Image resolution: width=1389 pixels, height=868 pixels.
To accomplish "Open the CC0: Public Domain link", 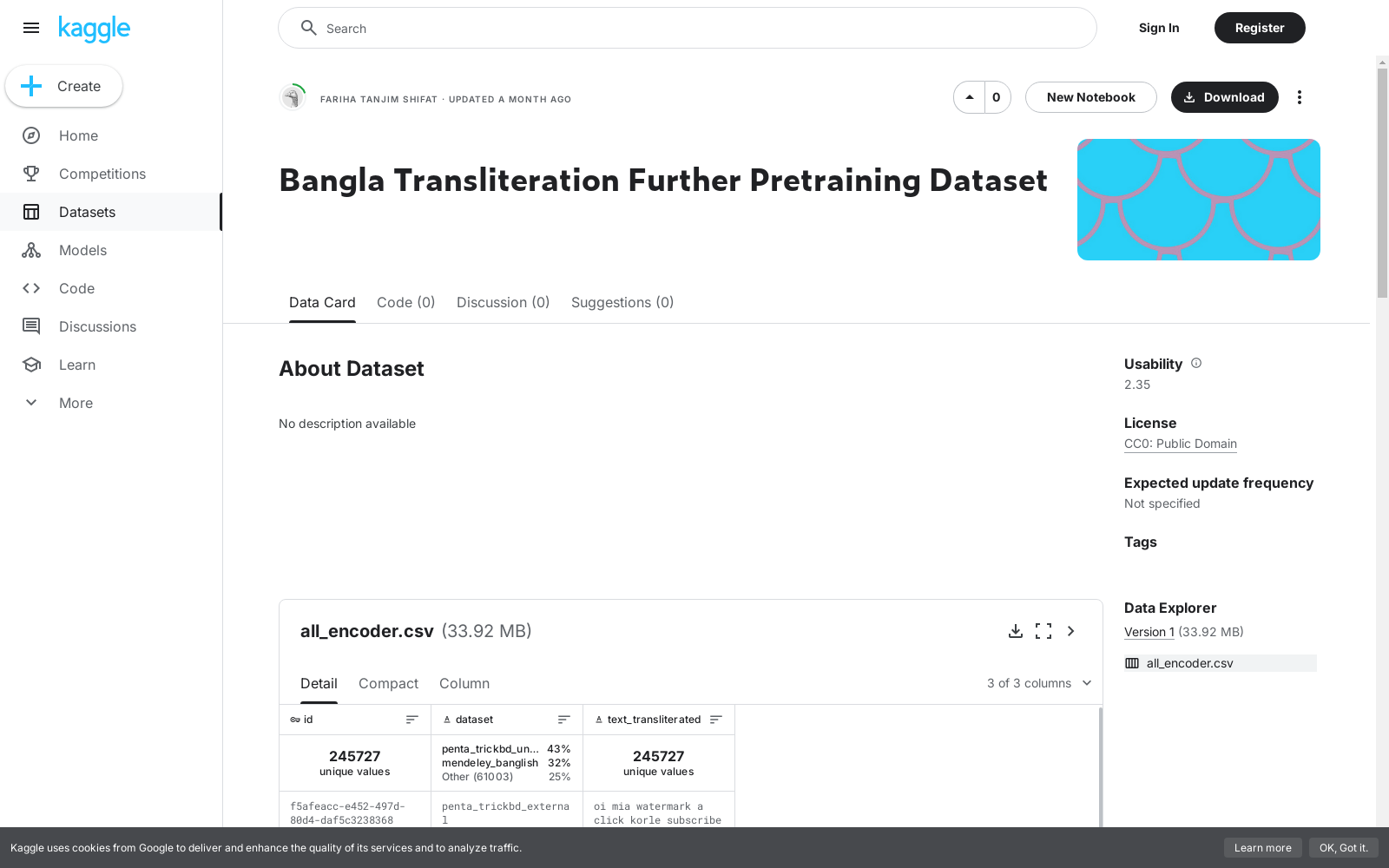I will coord(1181,444).
